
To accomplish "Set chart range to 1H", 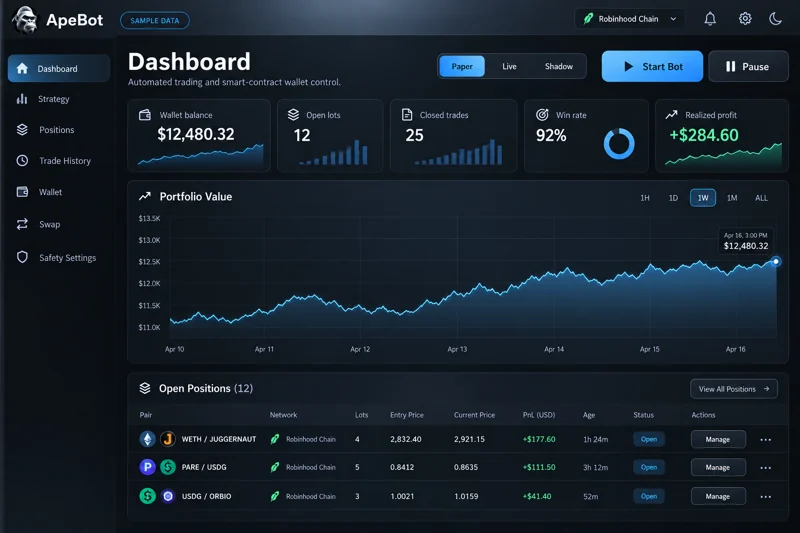I will click(x=645, y=198).
